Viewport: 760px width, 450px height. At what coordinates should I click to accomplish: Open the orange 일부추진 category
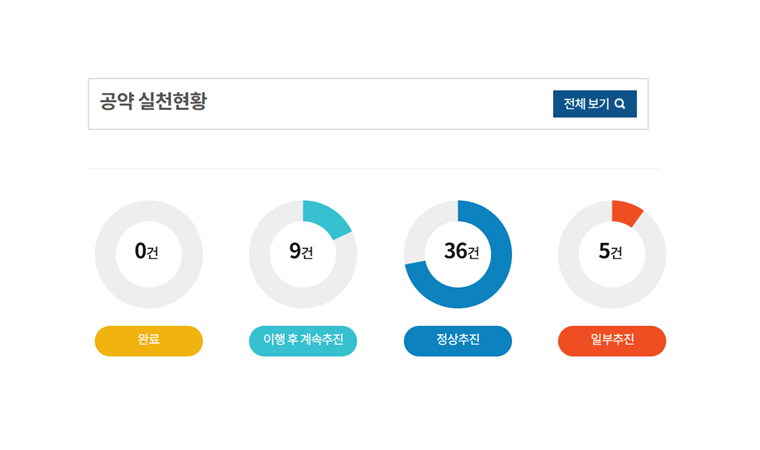point(612,340)
